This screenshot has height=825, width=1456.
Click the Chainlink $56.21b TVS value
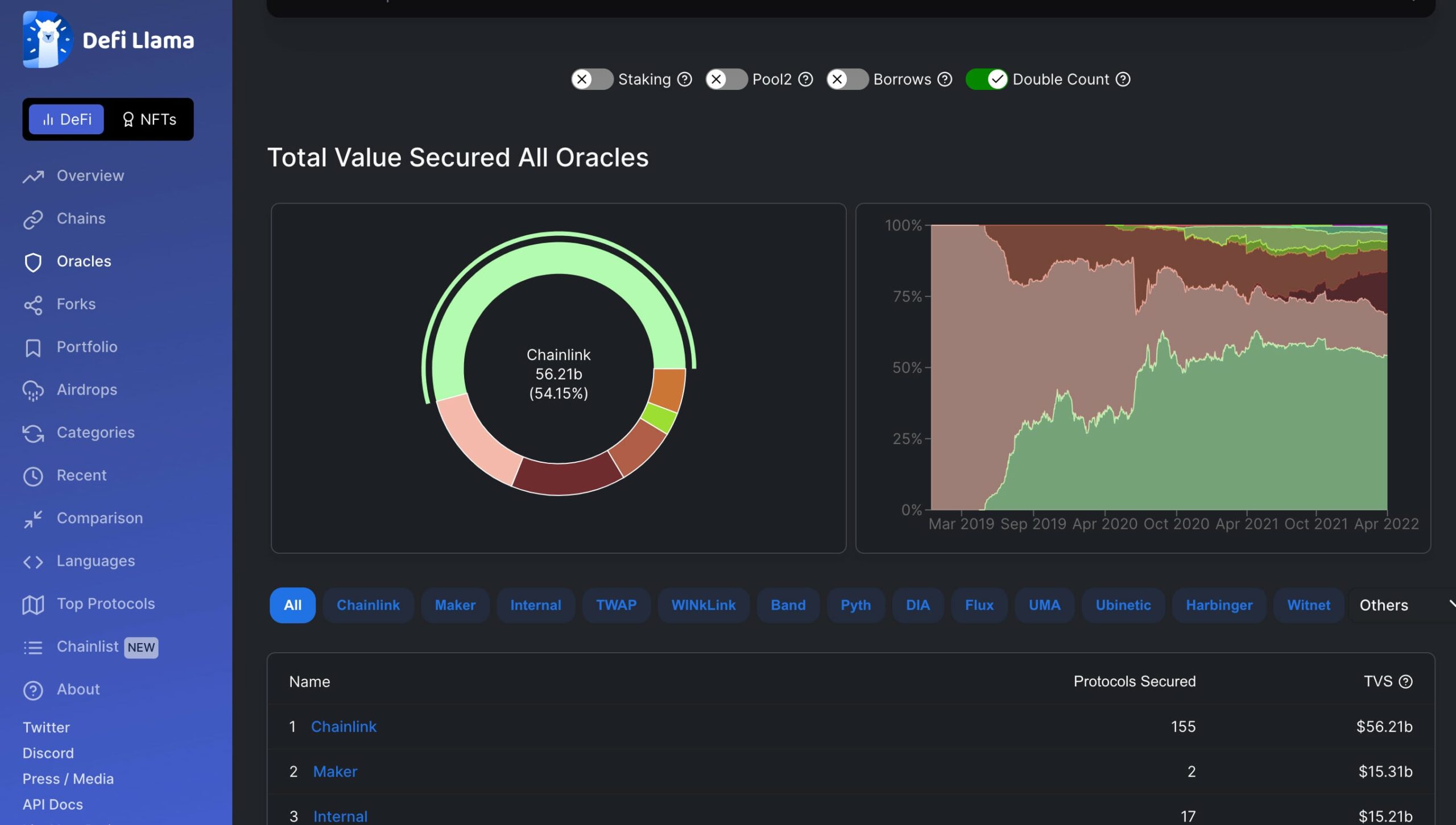point(1384,726)
